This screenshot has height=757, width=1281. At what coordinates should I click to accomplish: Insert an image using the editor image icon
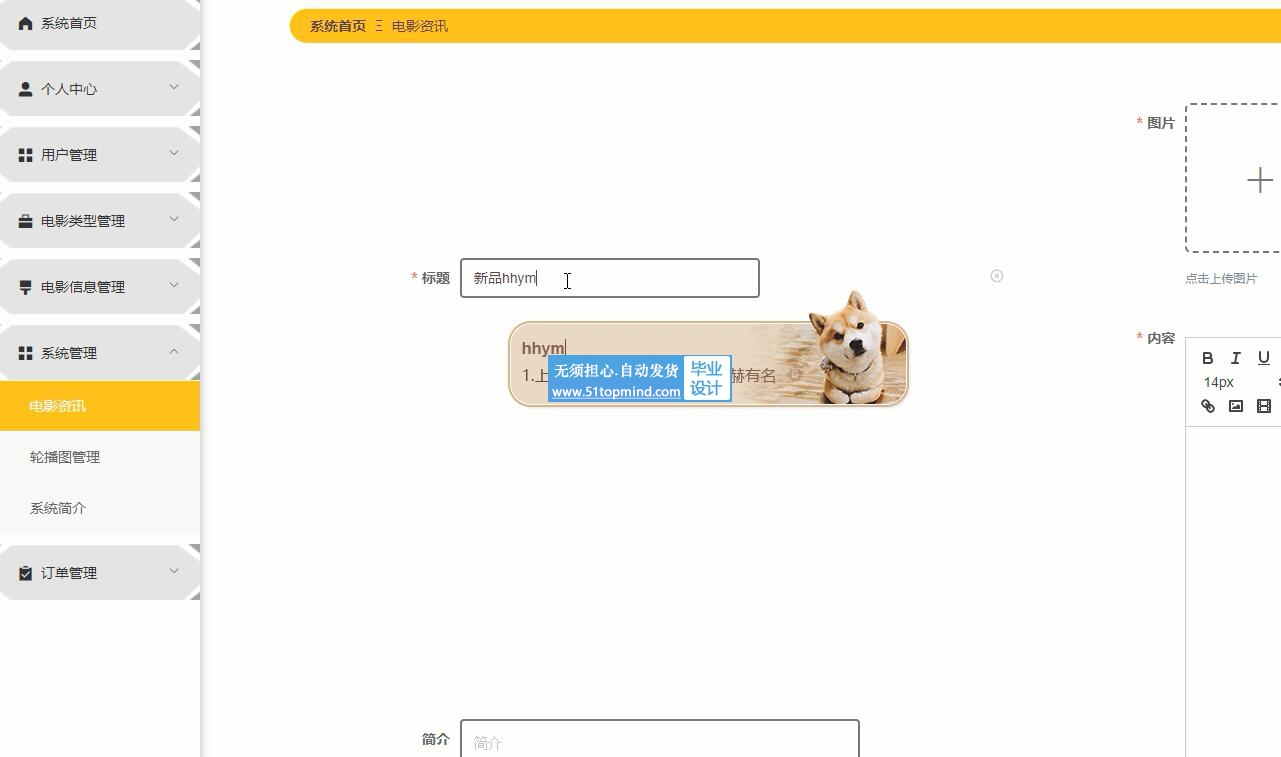tap(1236, 406)
